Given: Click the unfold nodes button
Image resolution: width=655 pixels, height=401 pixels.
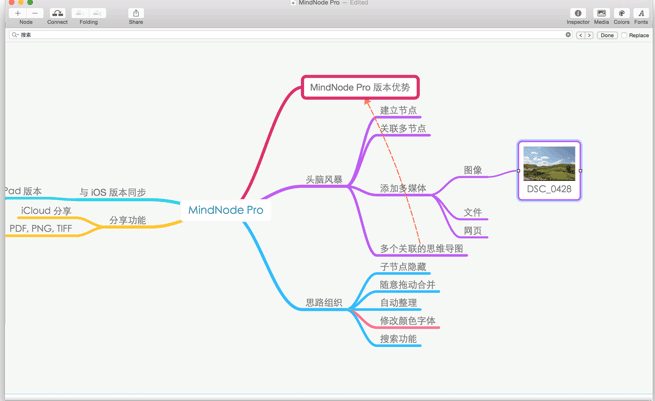Looking at the screenshot, I should [x=98, y=13].
